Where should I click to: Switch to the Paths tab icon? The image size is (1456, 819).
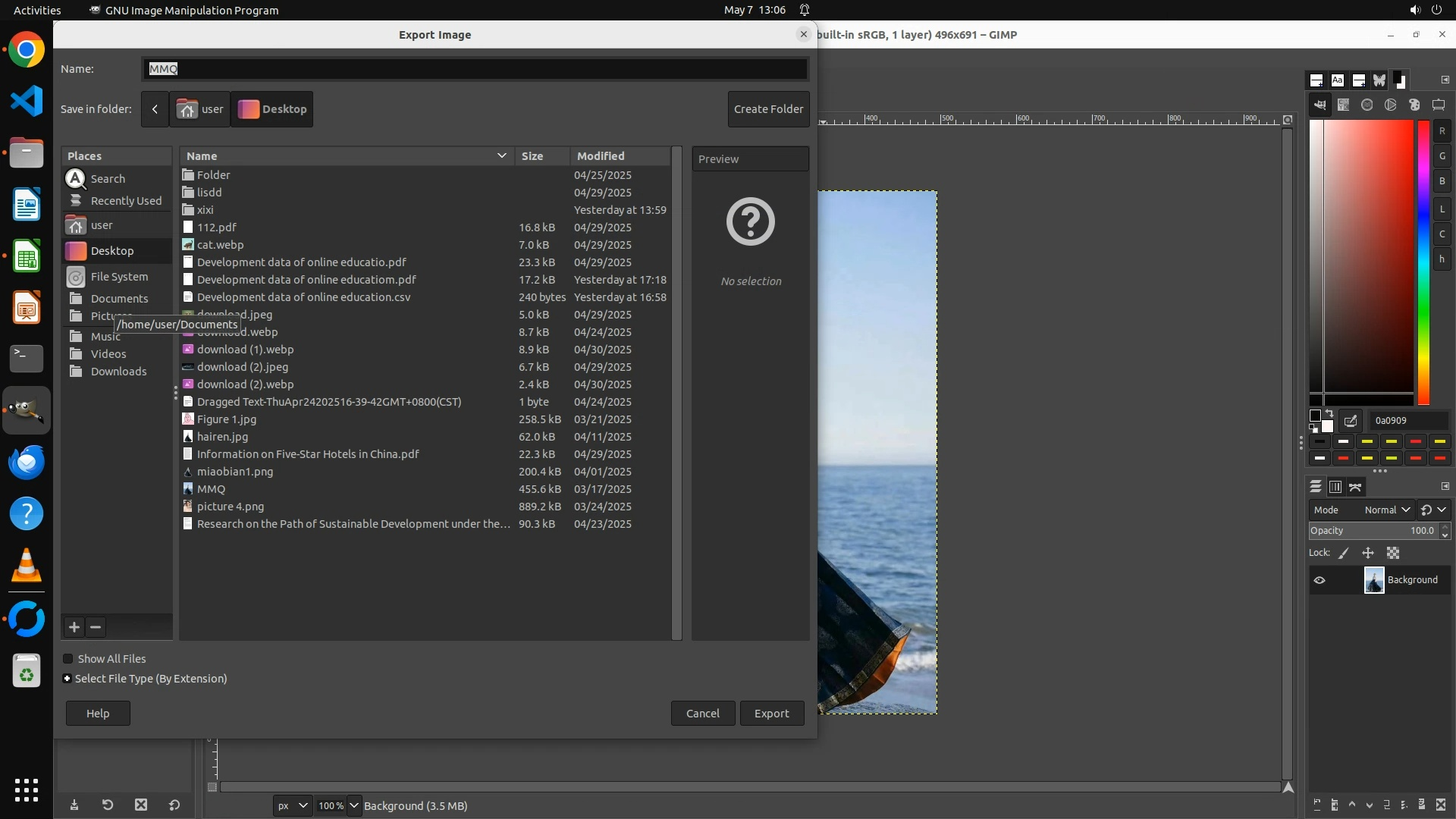pyautogui.click(x=1355, y=487)
